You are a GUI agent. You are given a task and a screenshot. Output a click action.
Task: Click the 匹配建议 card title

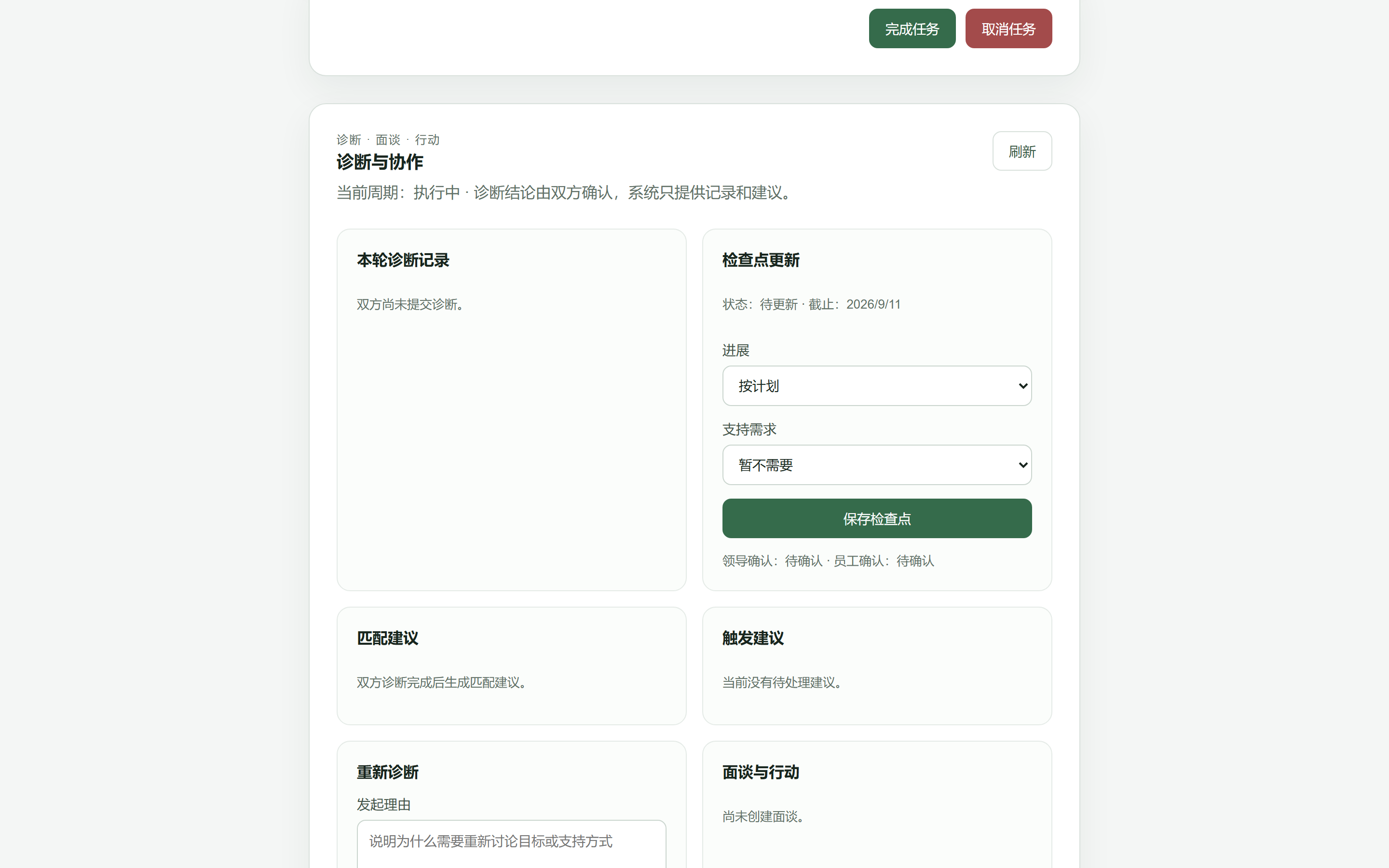click(387, 638)
